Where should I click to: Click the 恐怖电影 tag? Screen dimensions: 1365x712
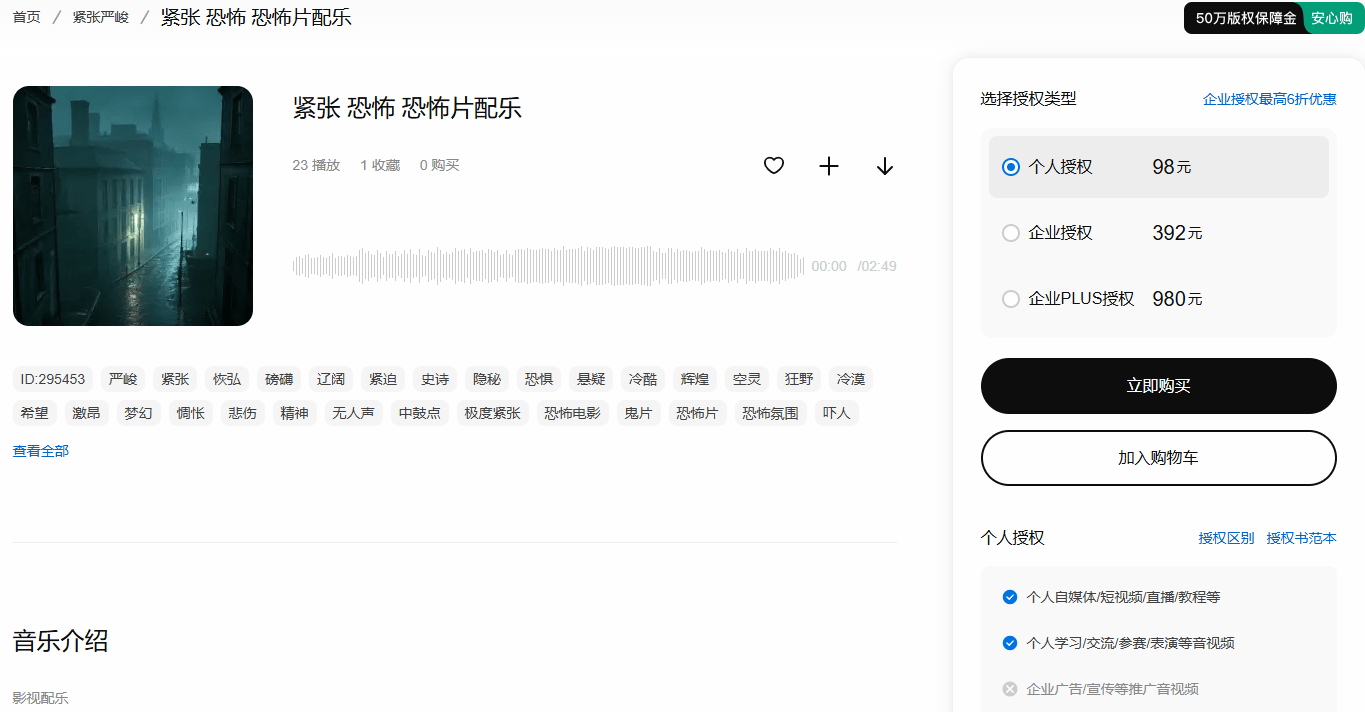pos(573,413)
